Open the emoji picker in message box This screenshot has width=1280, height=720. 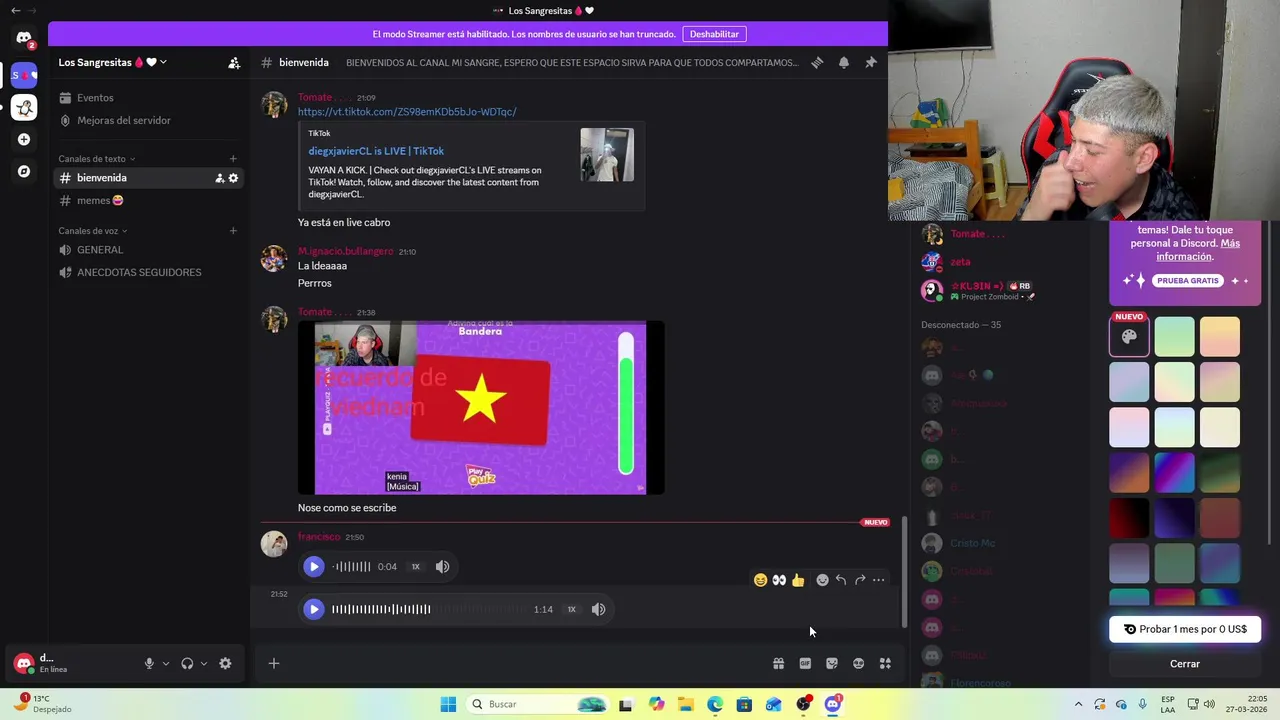(x=858, y=663)
